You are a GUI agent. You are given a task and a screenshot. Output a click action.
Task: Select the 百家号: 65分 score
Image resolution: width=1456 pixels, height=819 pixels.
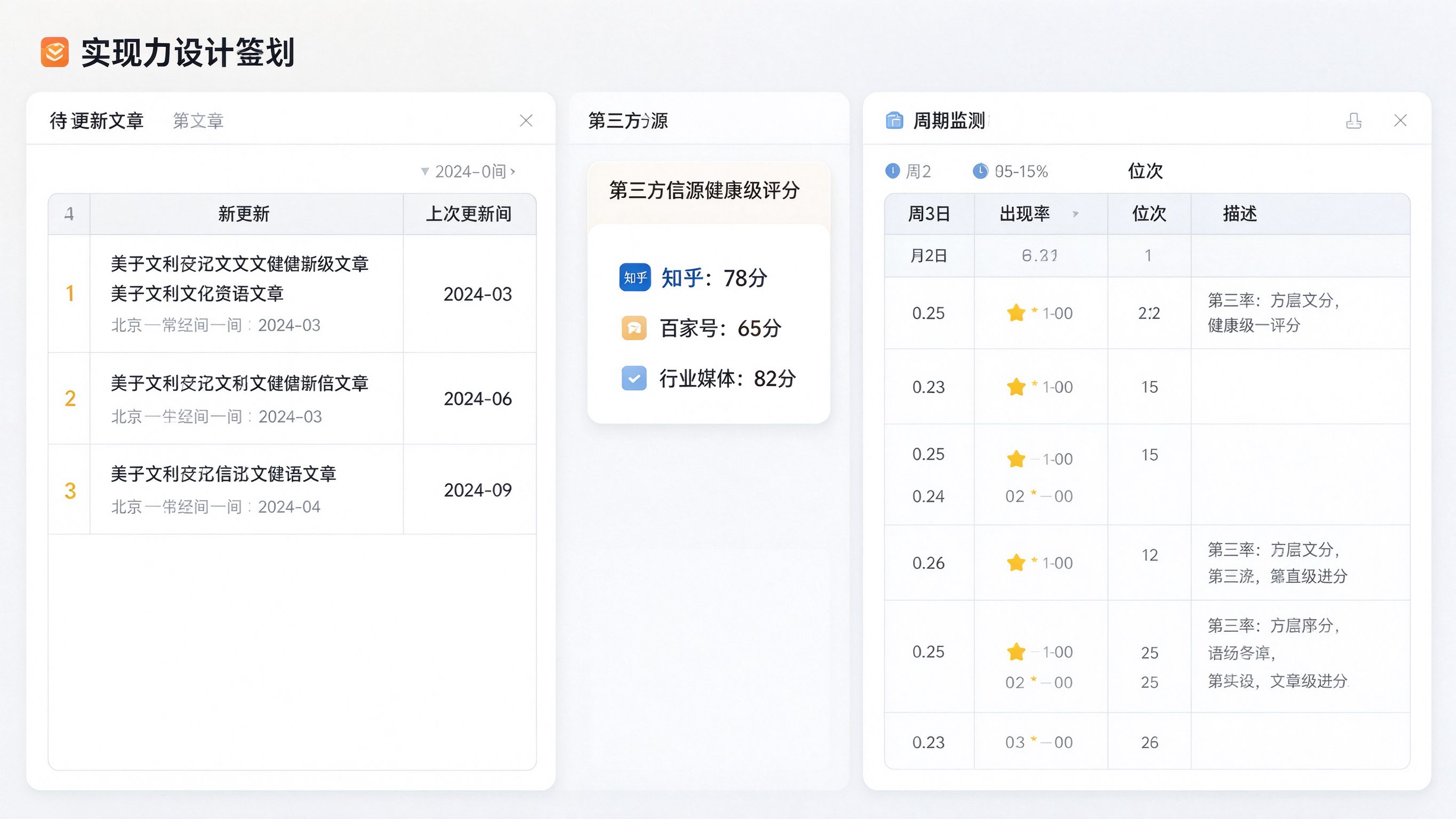tap(721, 328)
